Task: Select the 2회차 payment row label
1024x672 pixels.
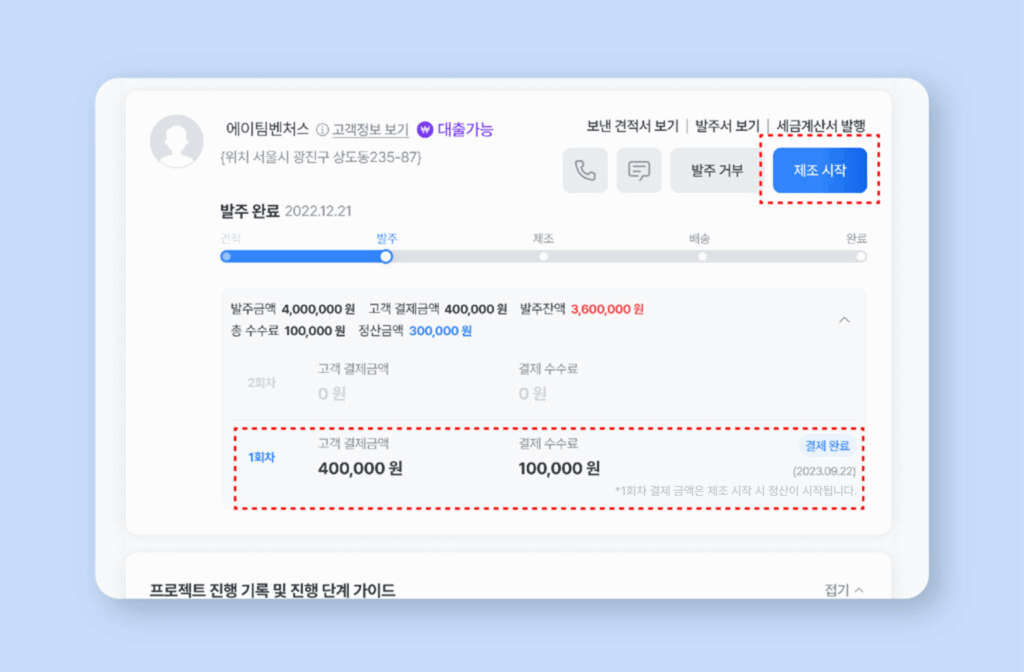Action: click(x=262, y=382)
